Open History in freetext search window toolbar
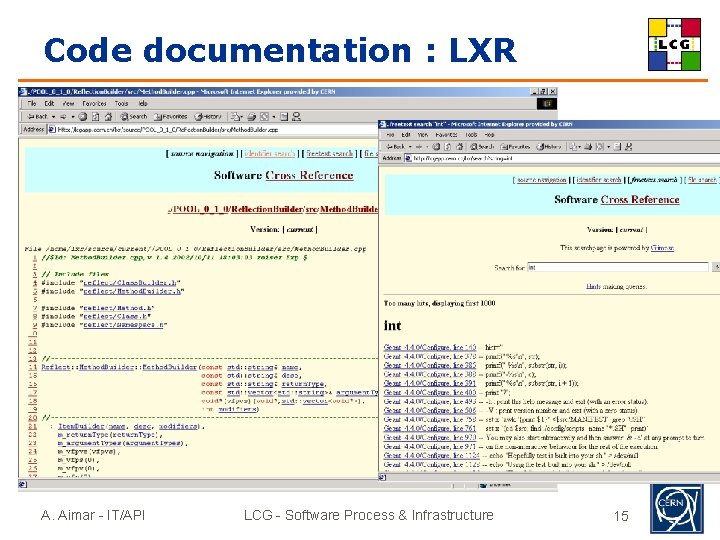 click(549, 146)
